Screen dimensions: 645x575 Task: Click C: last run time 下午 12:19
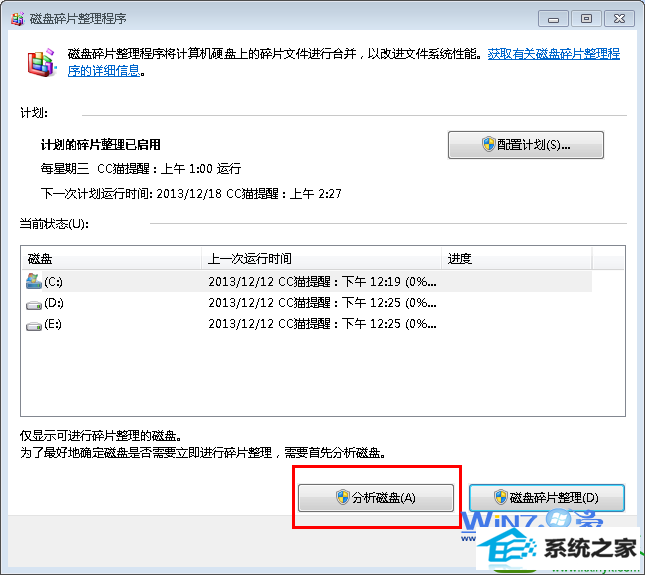(322, 282)
